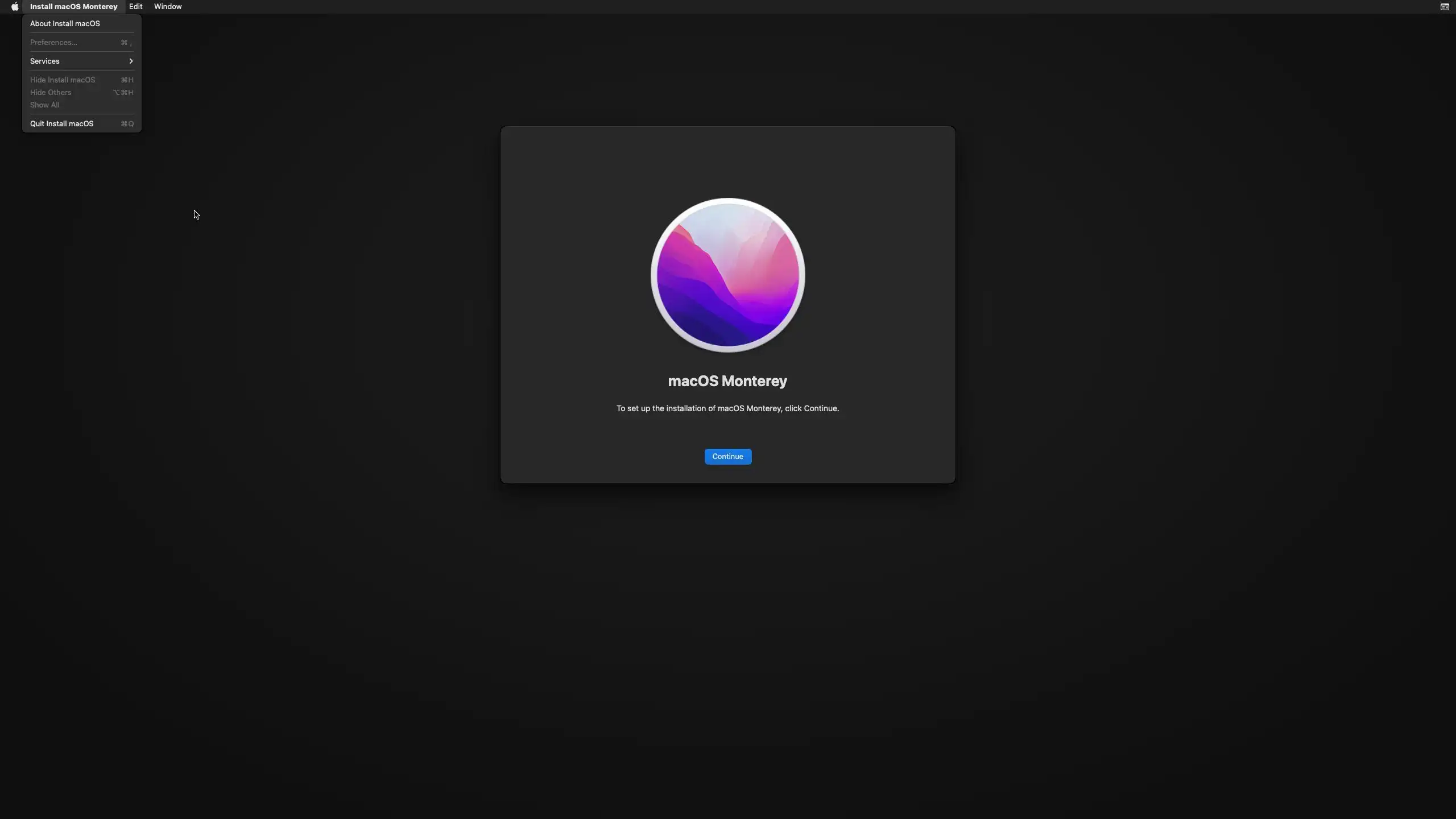Open the Services submenu
Viewport: 1456px width, 819px height.
[45, 61]
